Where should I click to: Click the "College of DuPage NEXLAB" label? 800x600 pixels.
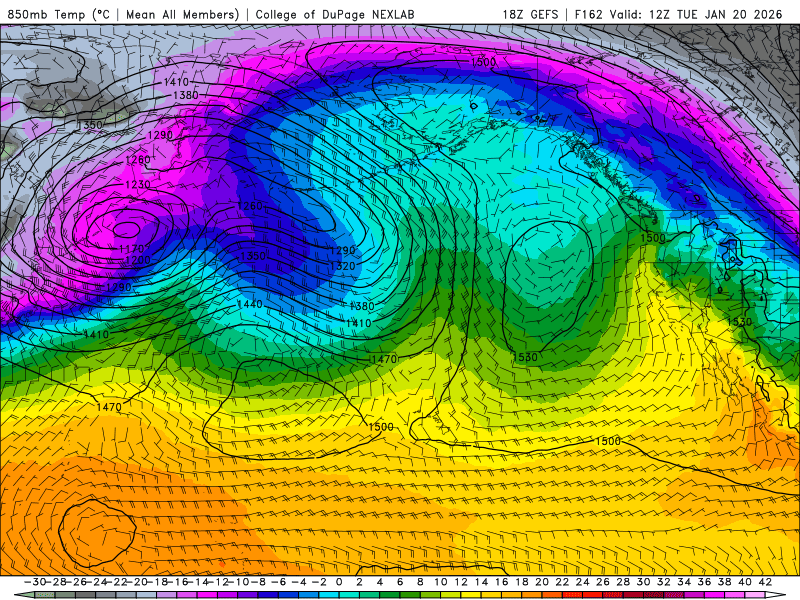coord(335,14)
